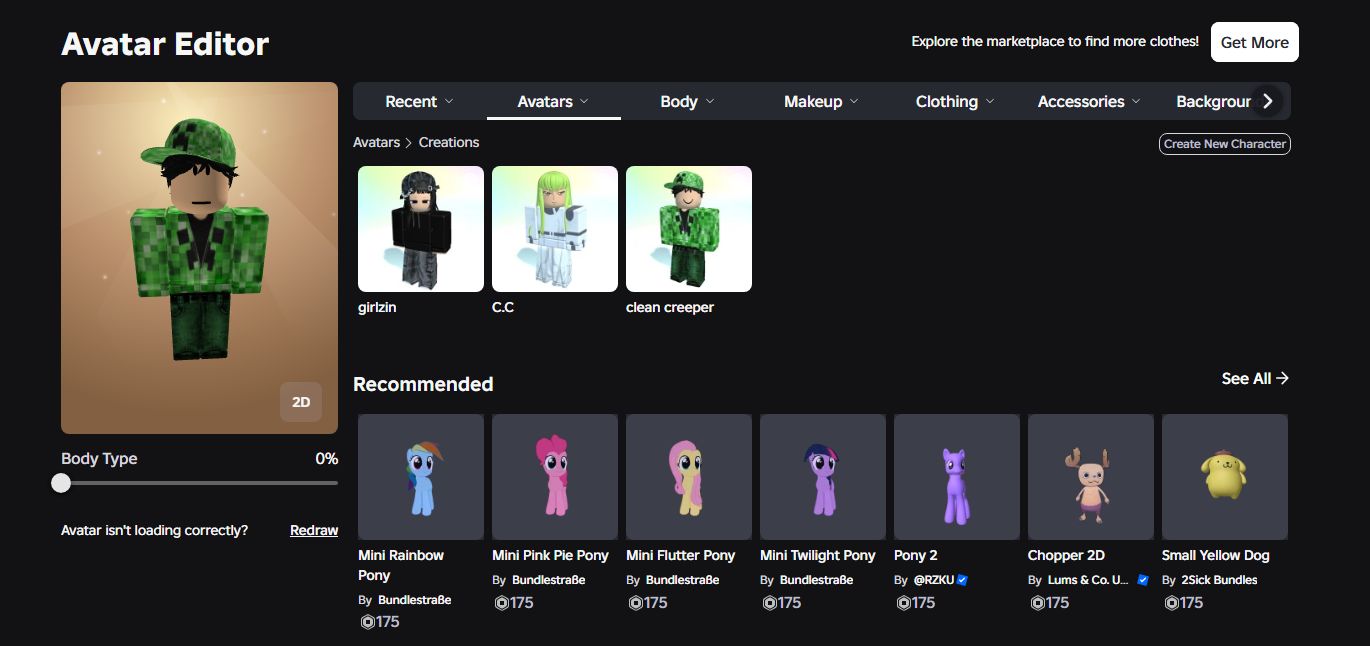Viewport: 1370px width, 646px height.
Task: Click Robux icon under Mini Twilight Pony
Action: (x=769, y=603)
